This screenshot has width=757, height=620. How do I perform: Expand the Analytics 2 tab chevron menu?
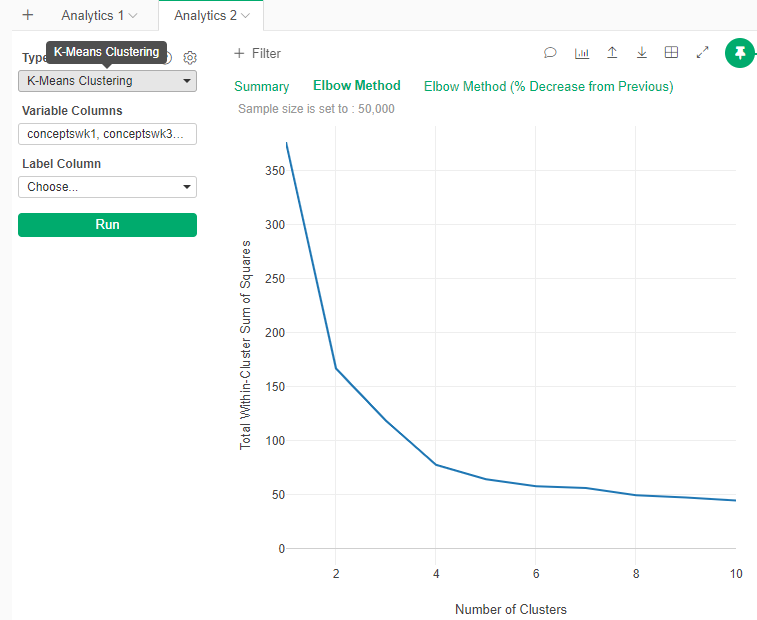245,16
